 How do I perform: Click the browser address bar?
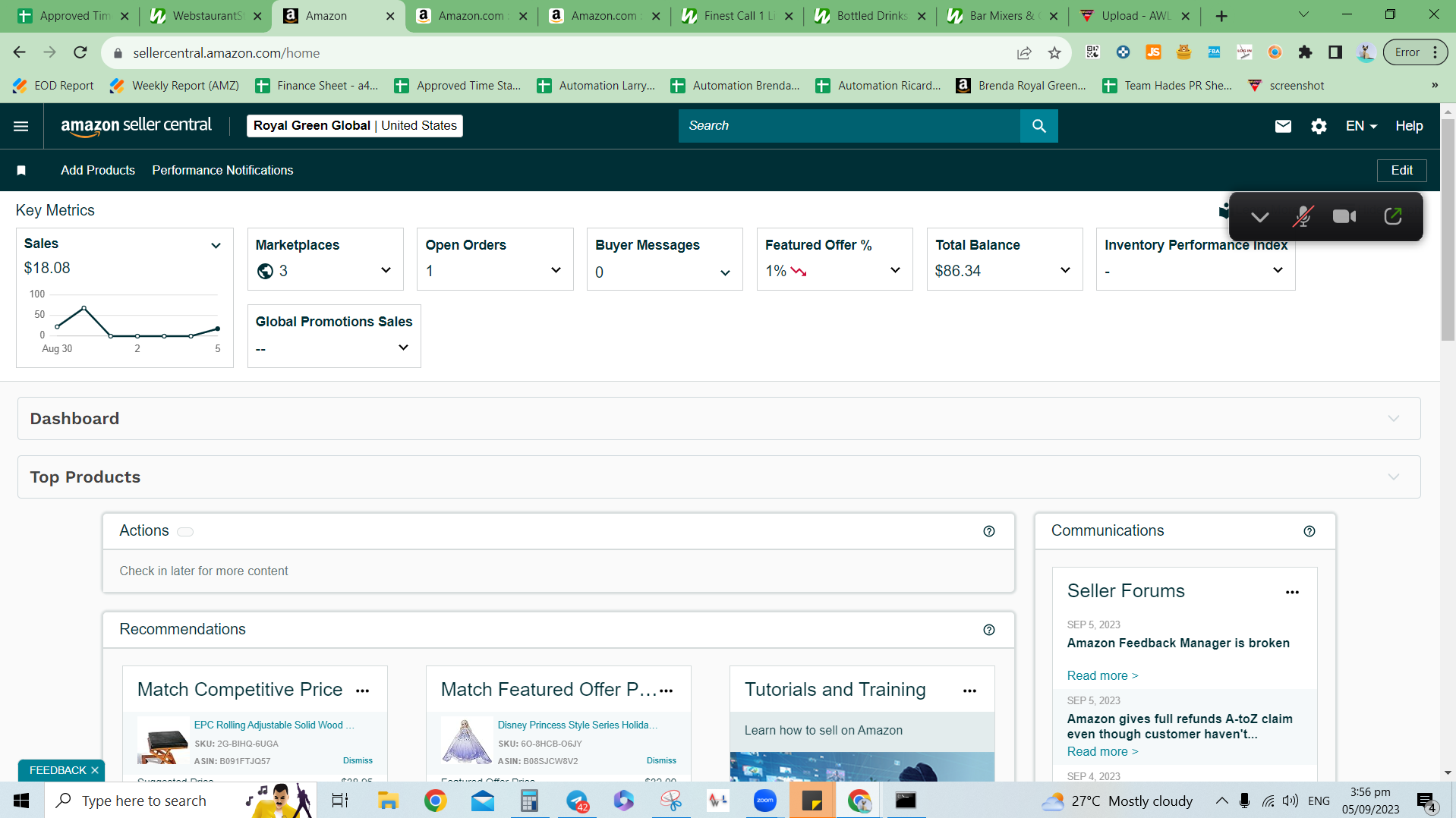click(562, 53)
